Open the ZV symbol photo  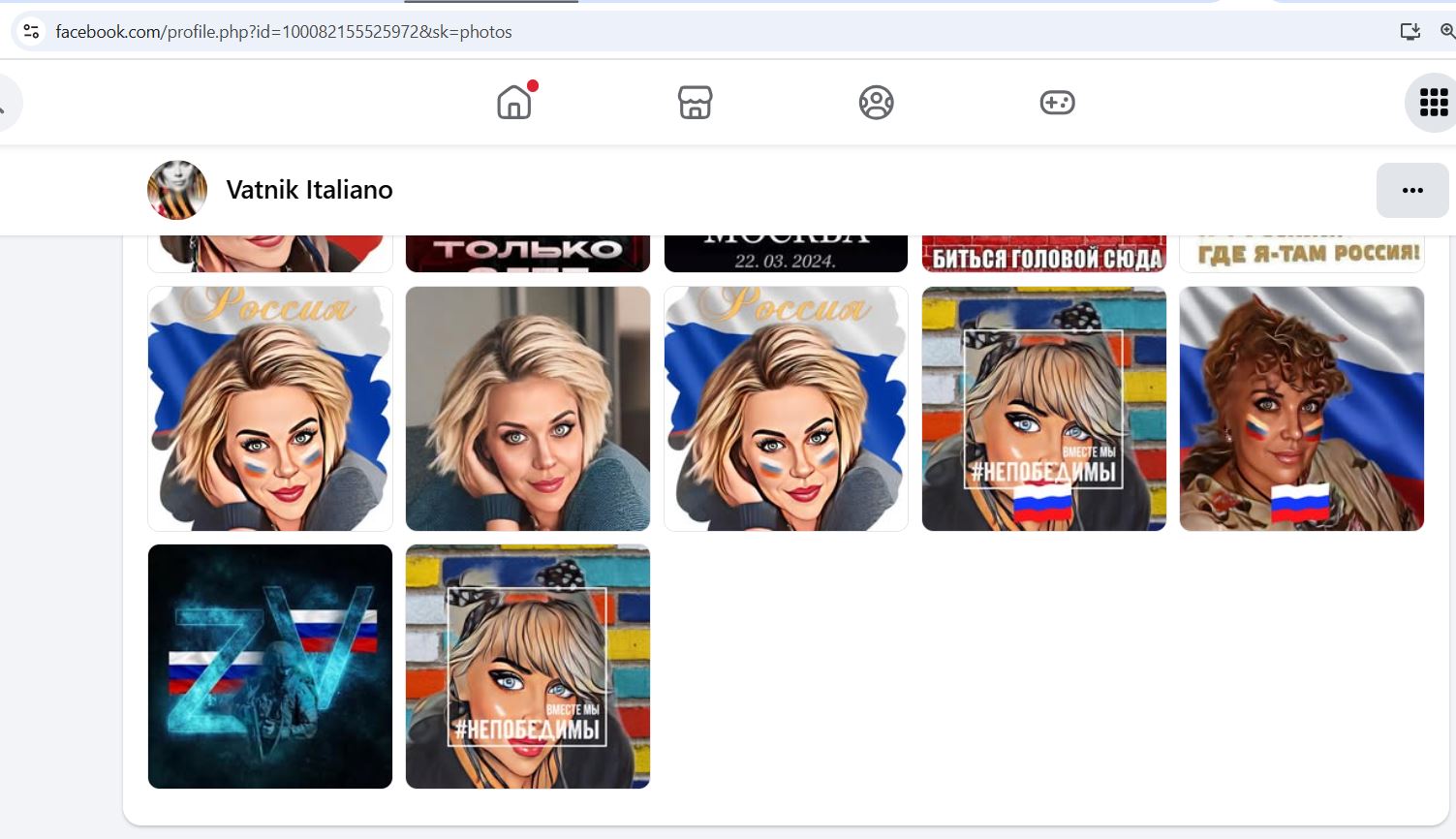click(270, 667)
